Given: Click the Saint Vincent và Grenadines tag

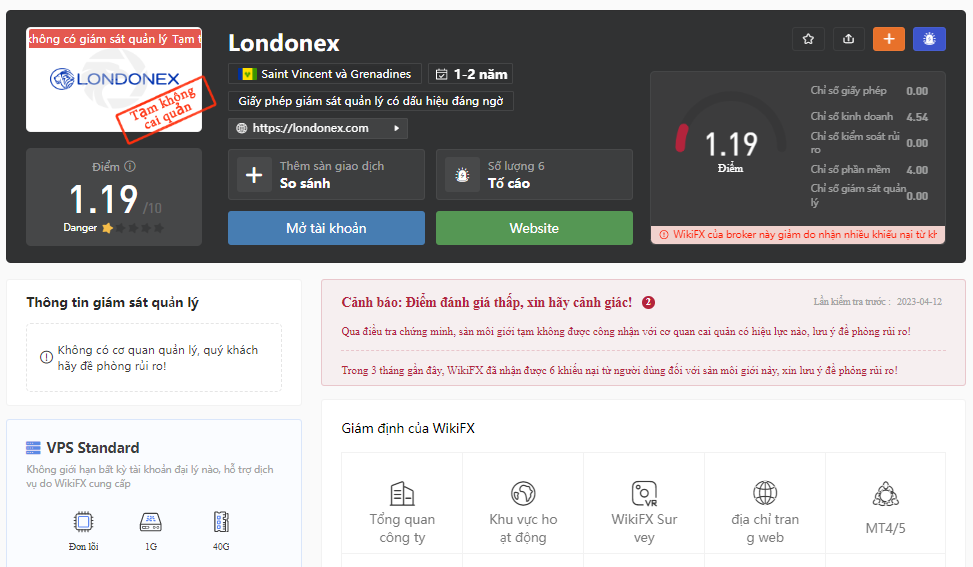Looking at the screenshot, I should click(325, 74).
